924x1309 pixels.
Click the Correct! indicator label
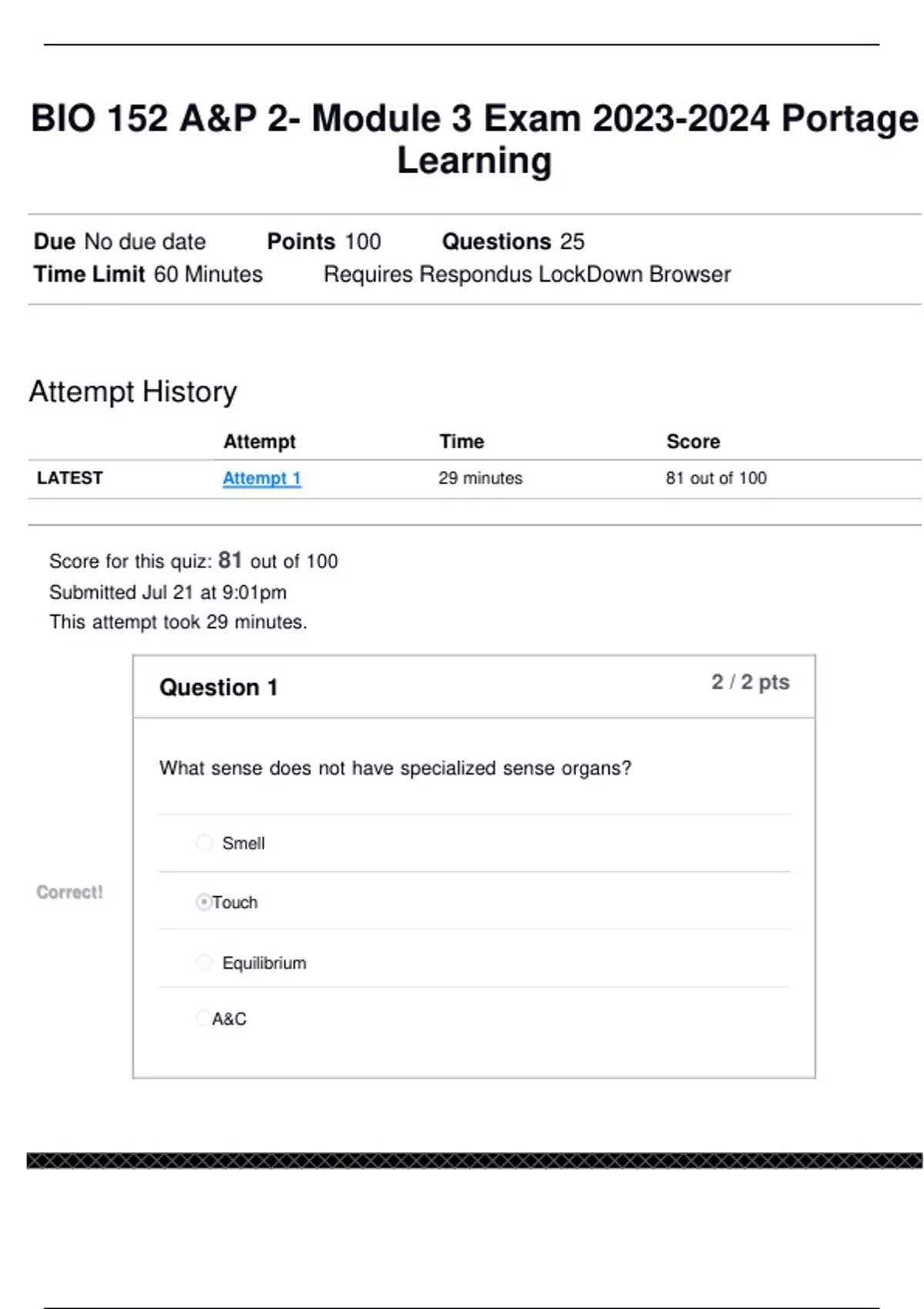pyautogui.click(x=69, y=892)
